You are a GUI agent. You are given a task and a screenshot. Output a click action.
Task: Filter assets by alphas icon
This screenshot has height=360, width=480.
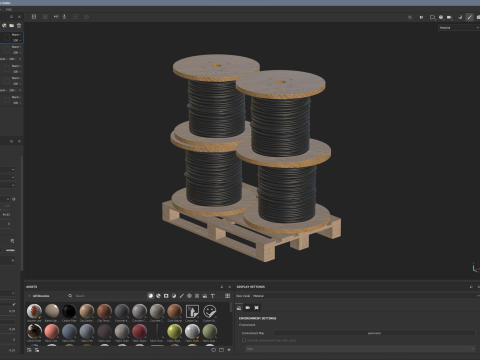(189, 296)
